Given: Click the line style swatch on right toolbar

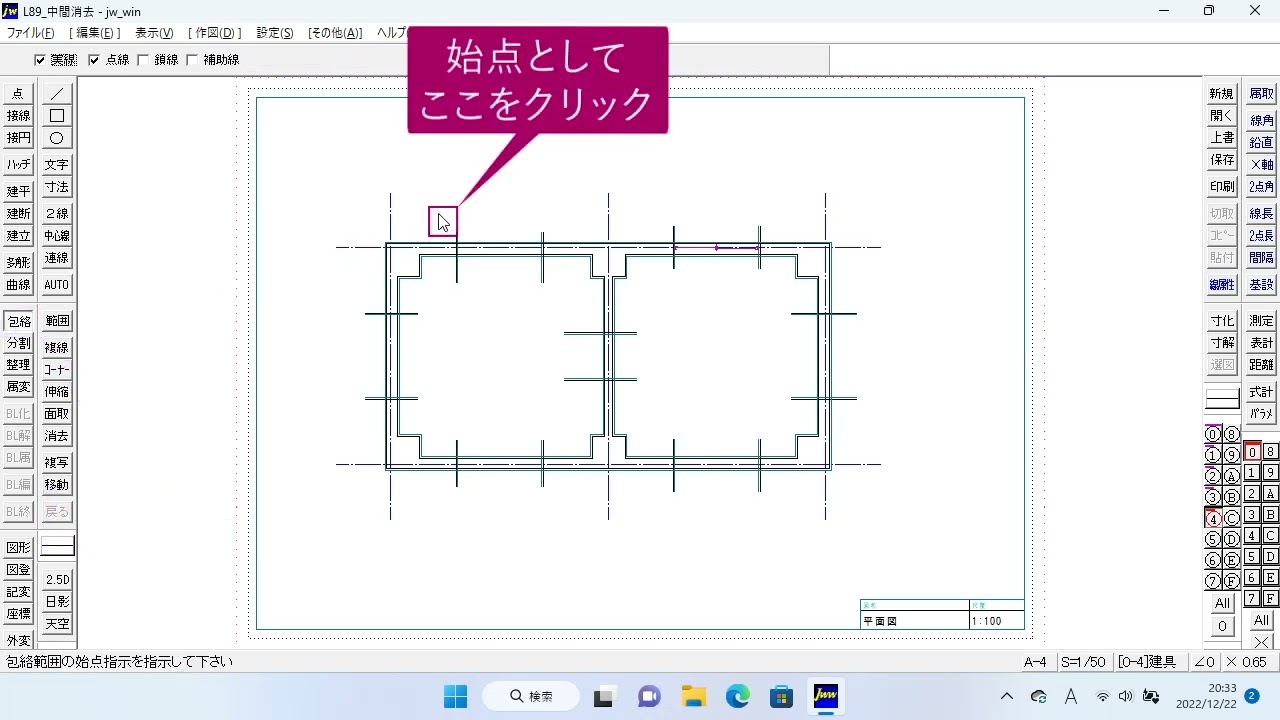Looking at the screenshot, I should coord(1222,400).
